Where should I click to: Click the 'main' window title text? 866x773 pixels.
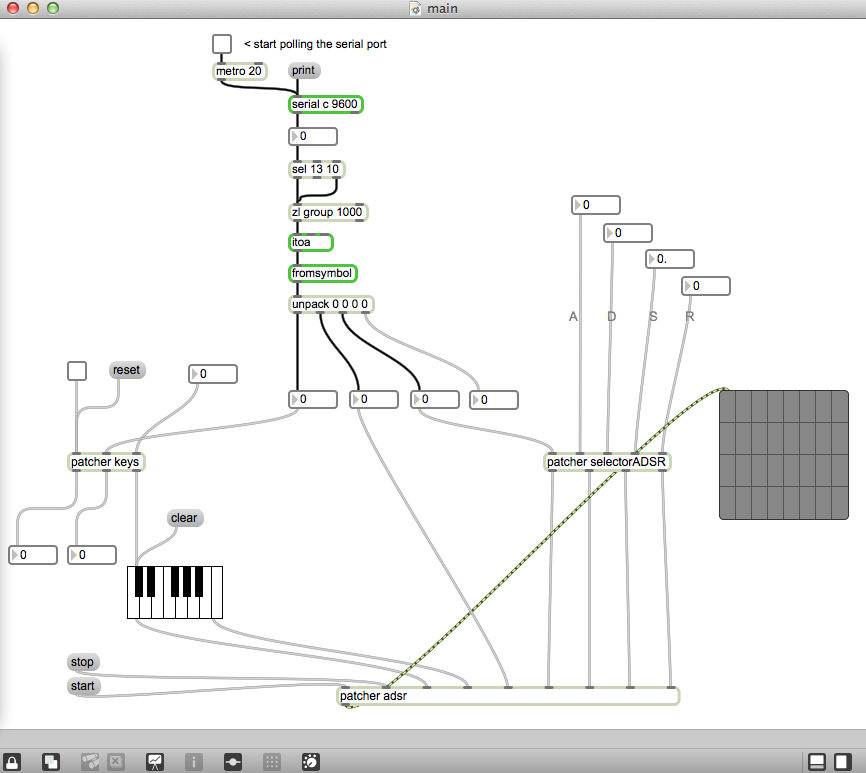point(442,9)
